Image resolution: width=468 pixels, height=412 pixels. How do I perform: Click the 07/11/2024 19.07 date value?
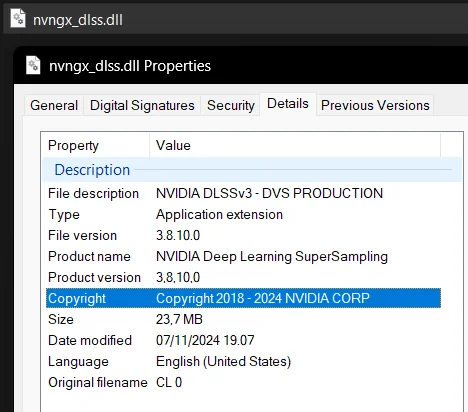[x=205, y=341]
